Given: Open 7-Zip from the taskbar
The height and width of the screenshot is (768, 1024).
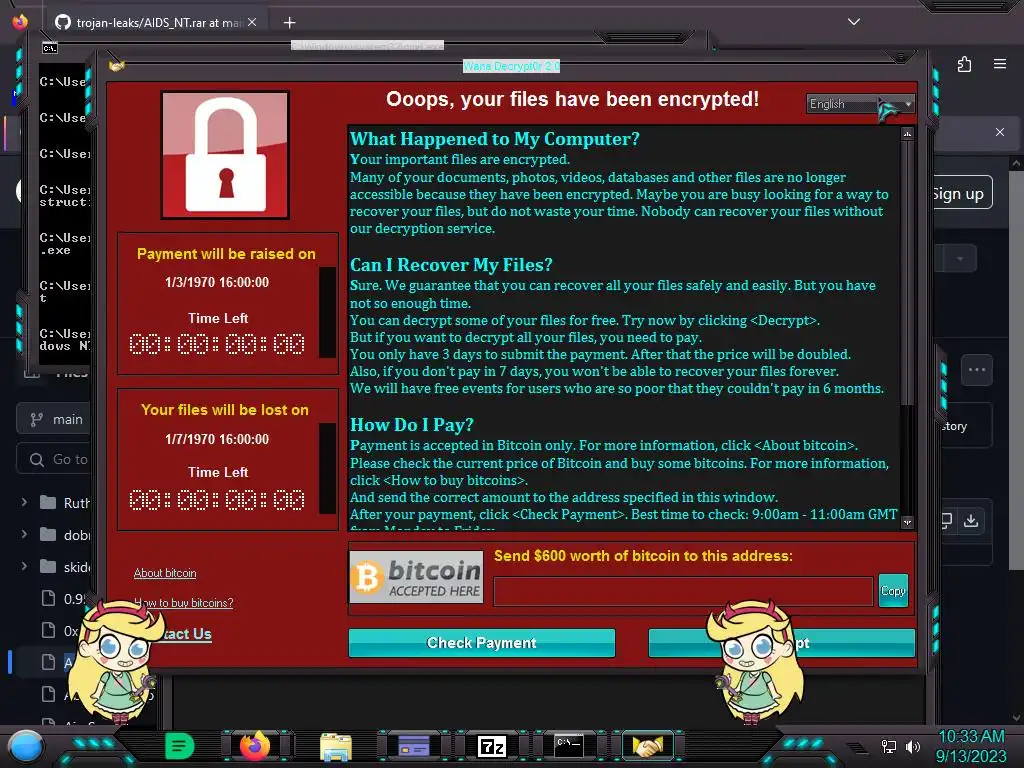Looking at the screenshot, I should [492, 746].
